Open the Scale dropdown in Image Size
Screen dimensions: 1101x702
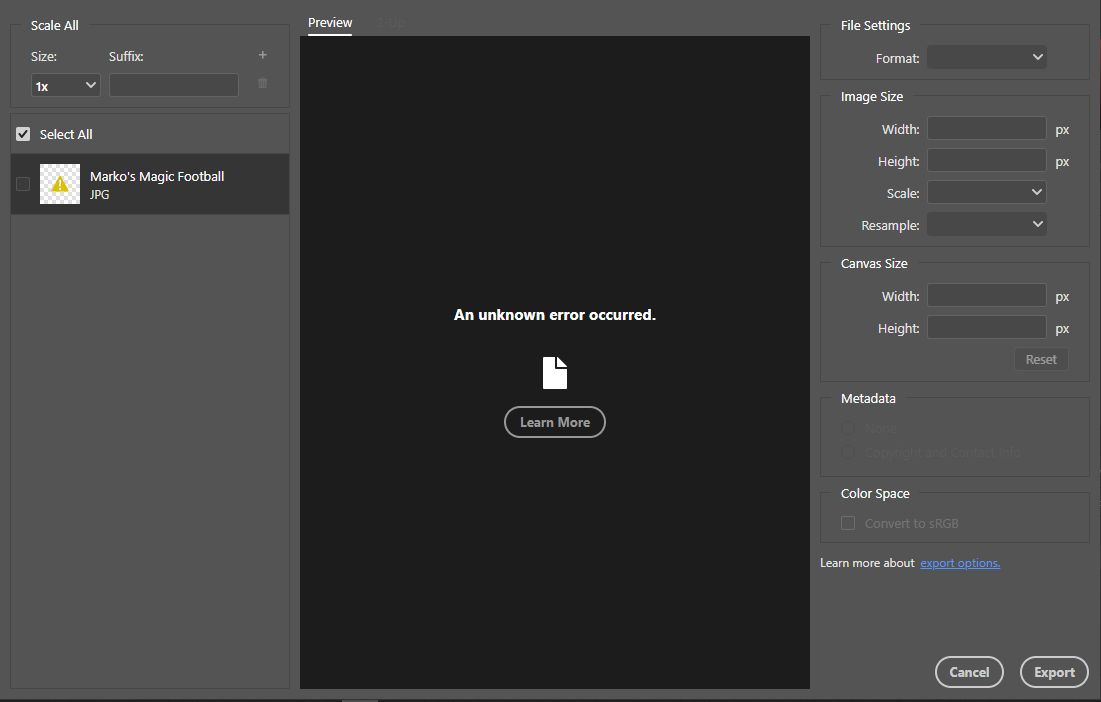(986, 191)
